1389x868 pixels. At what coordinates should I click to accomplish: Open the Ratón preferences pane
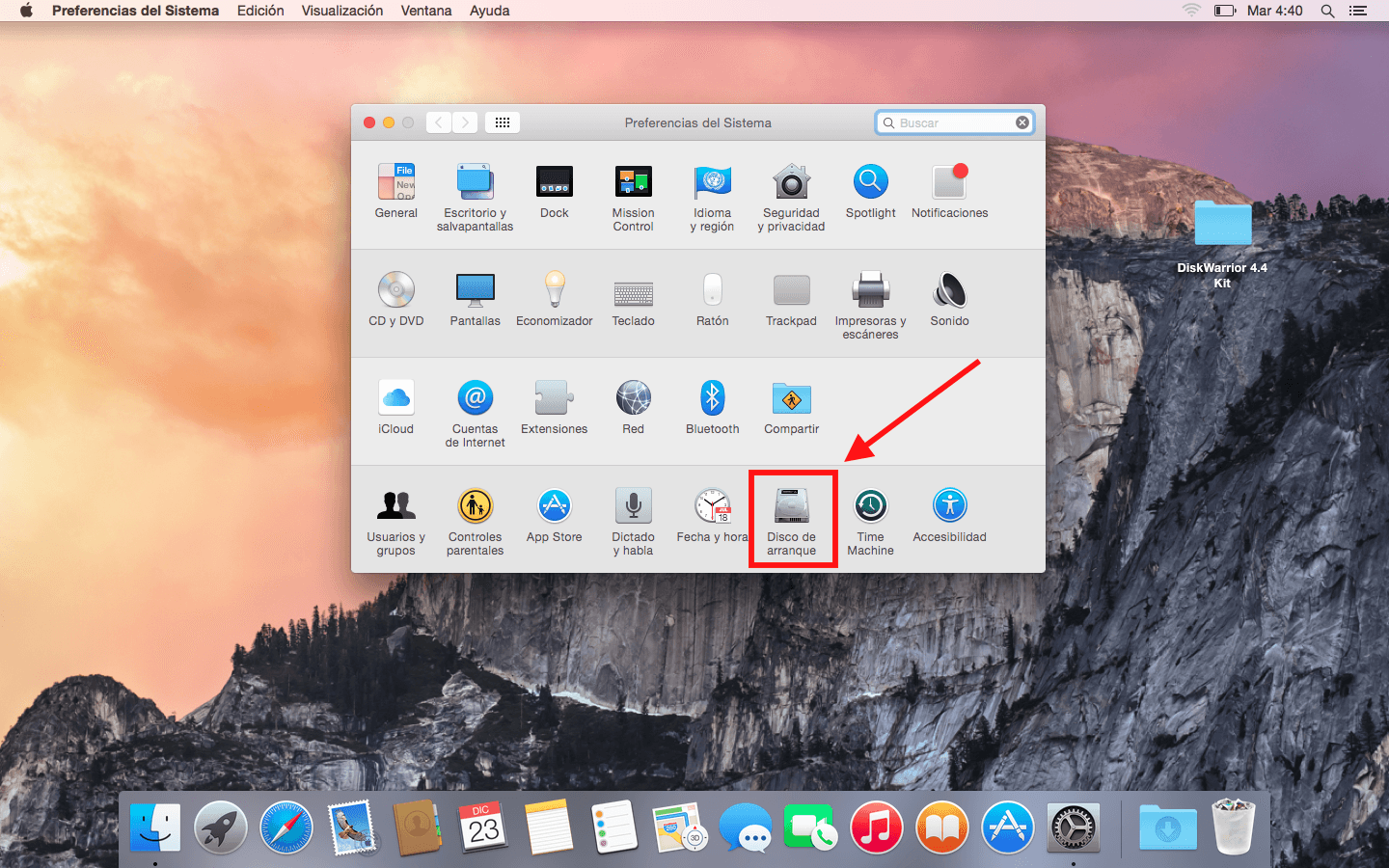(x=713, y=299)
